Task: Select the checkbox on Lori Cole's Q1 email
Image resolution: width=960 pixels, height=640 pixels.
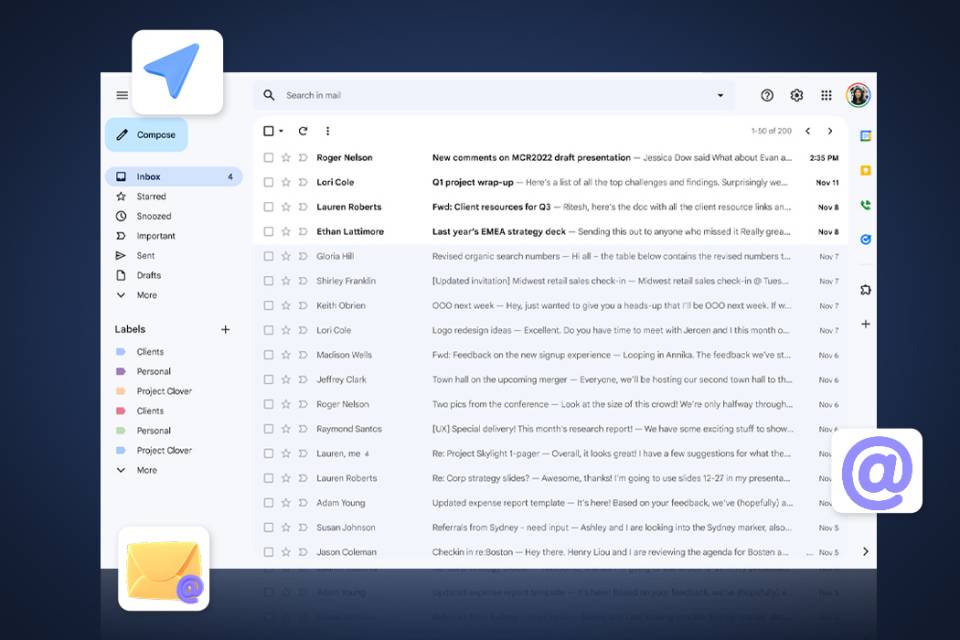Action: [268, 181]
